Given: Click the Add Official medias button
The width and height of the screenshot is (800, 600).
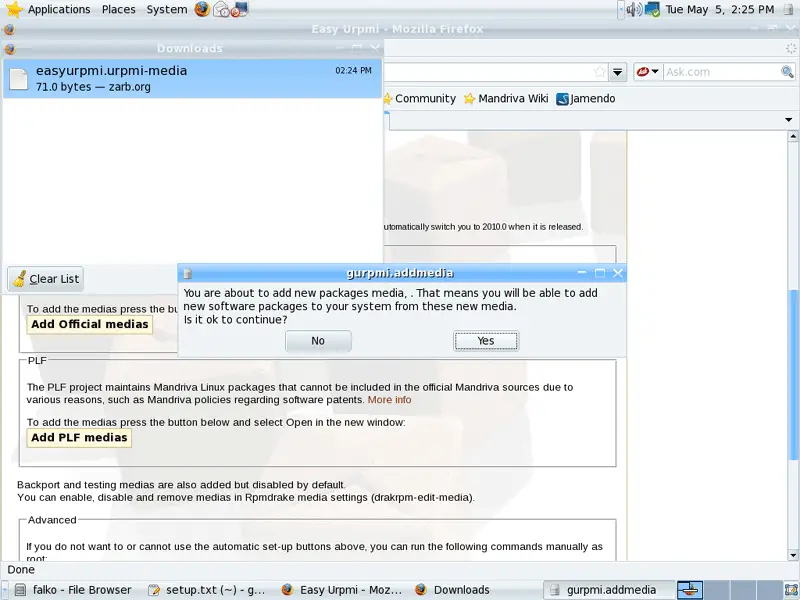Looking at the screenshot, I should pyautogui.click(x=89, y=324).
